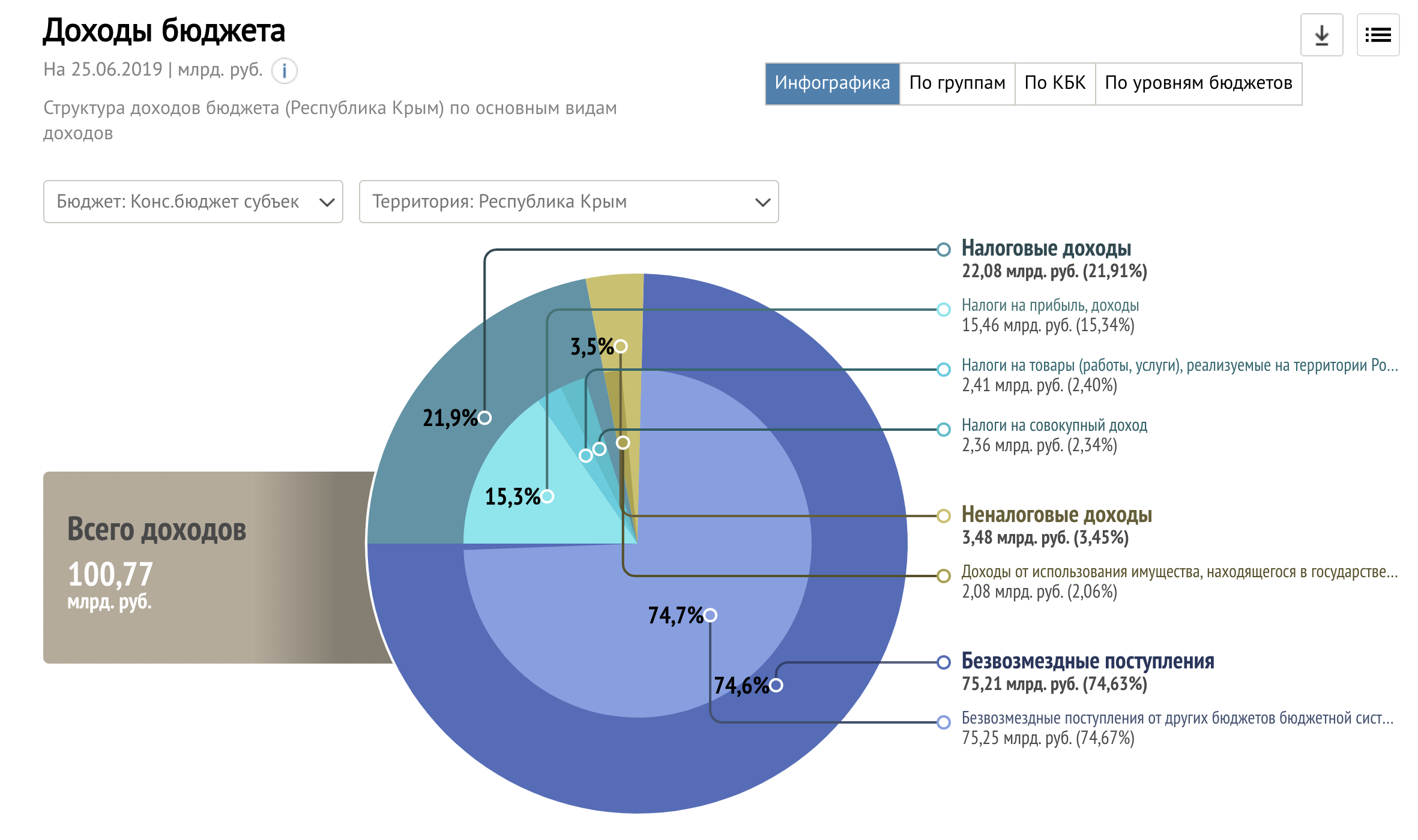
Task: Open the list view icon
Action: (1378, 35)
